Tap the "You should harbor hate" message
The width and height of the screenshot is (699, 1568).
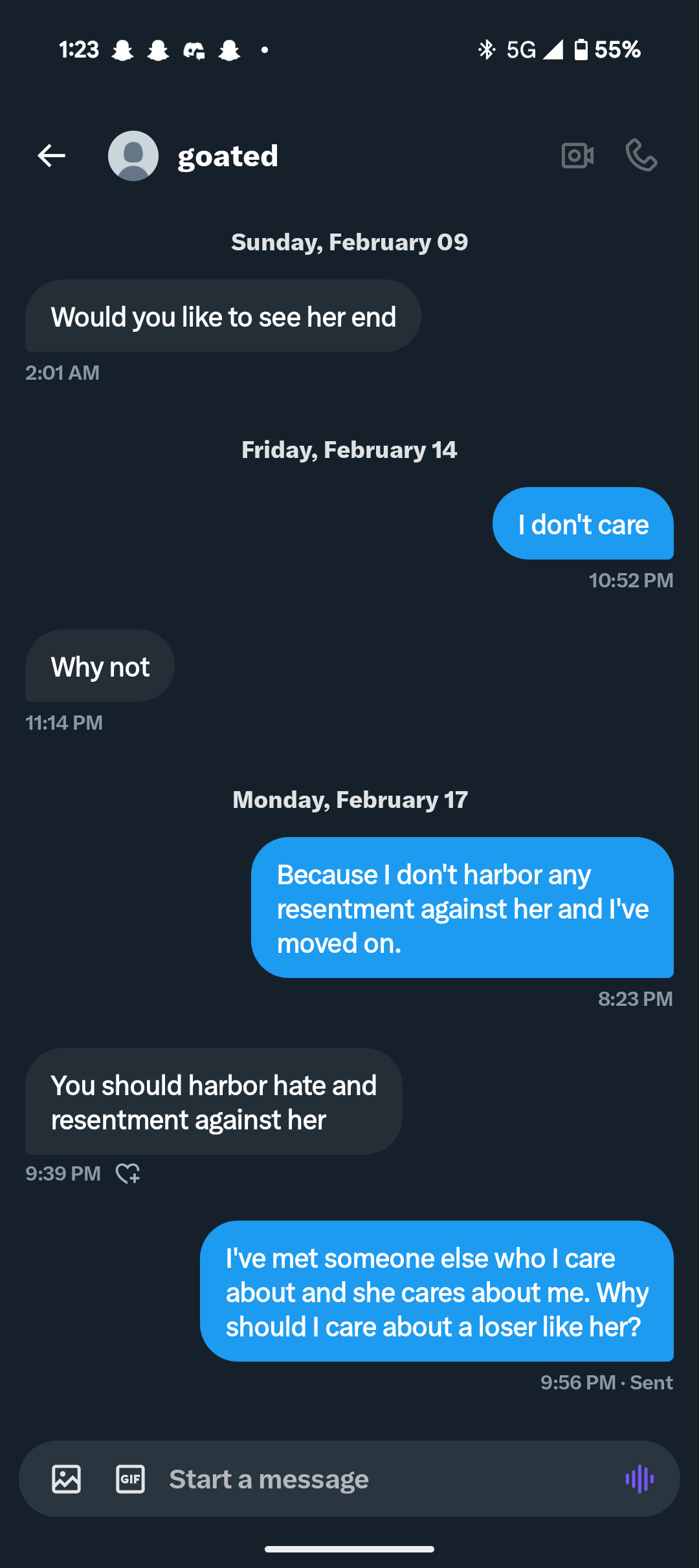[214, 1102]
